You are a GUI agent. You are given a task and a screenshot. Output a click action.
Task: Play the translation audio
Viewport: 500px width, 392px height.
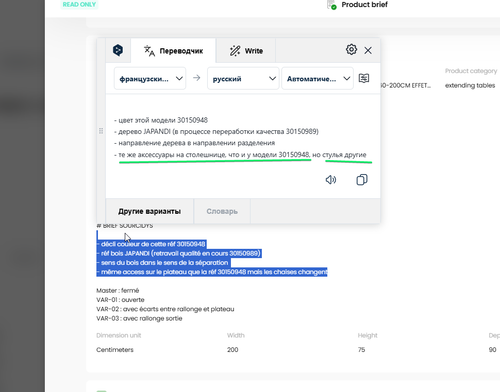pos(331,180)
